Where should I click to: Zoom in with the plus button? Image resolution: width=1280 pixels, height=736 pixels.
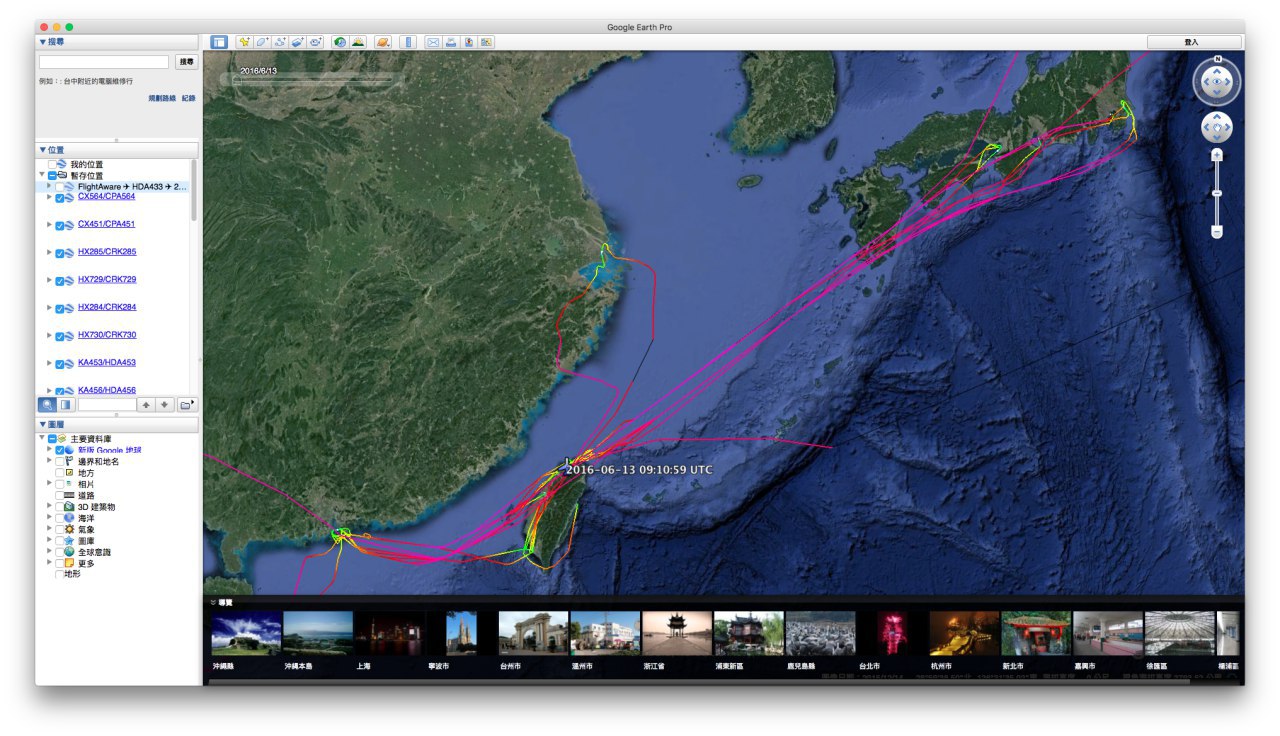coord(1217,155)
